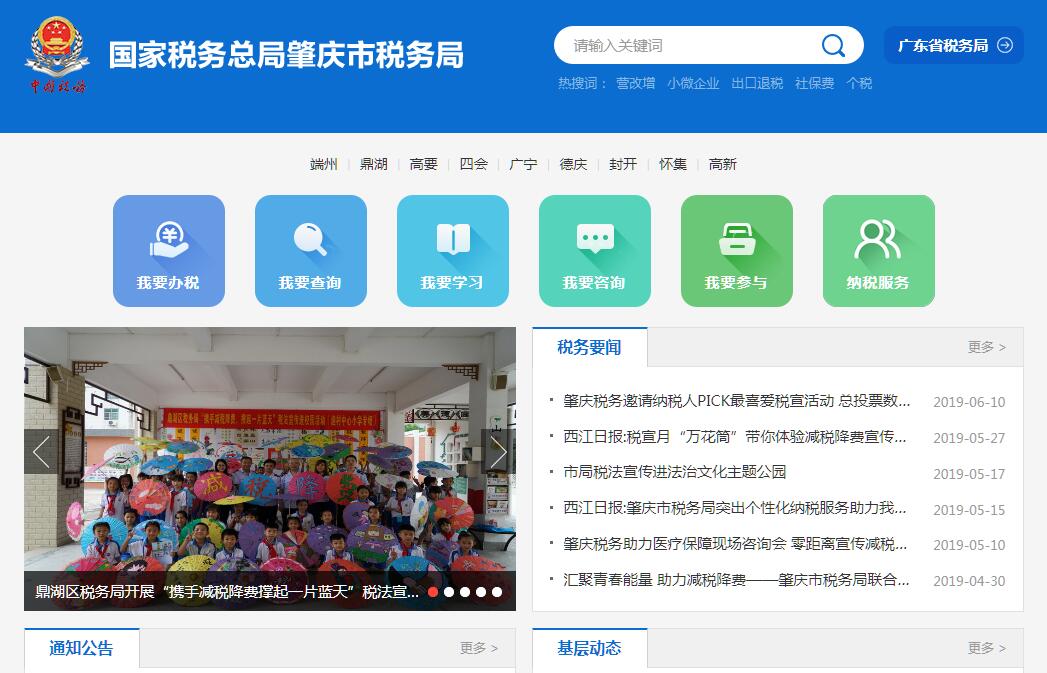Click the site title 国家税务总局肇庆市税务局
The height and width of the screenshot is (673, 1047).
[x=286, y=55]
